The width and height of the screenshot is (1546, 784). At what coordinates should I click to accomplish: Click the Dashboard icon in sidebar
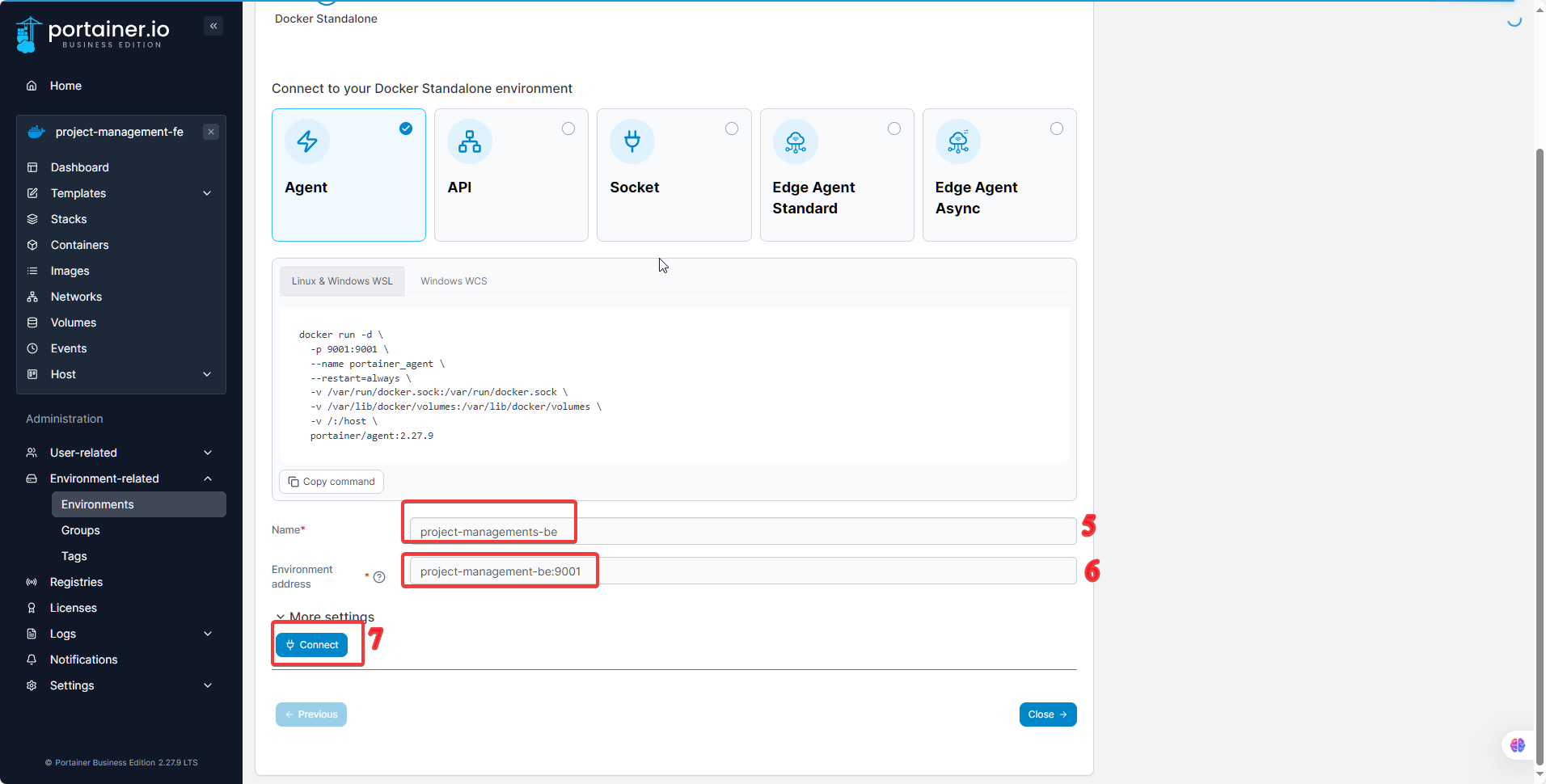tap(32, 167)
